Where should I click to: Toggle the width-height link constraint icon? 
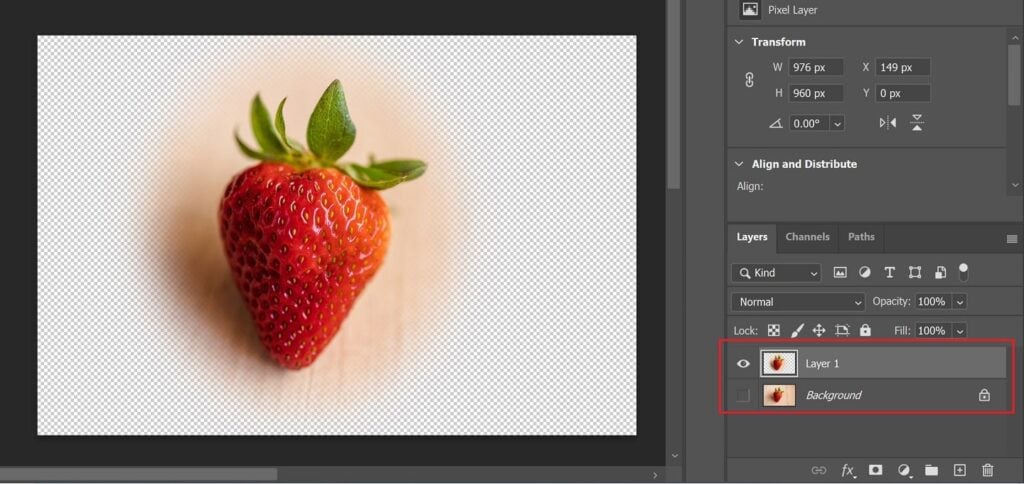click(749, 80)
